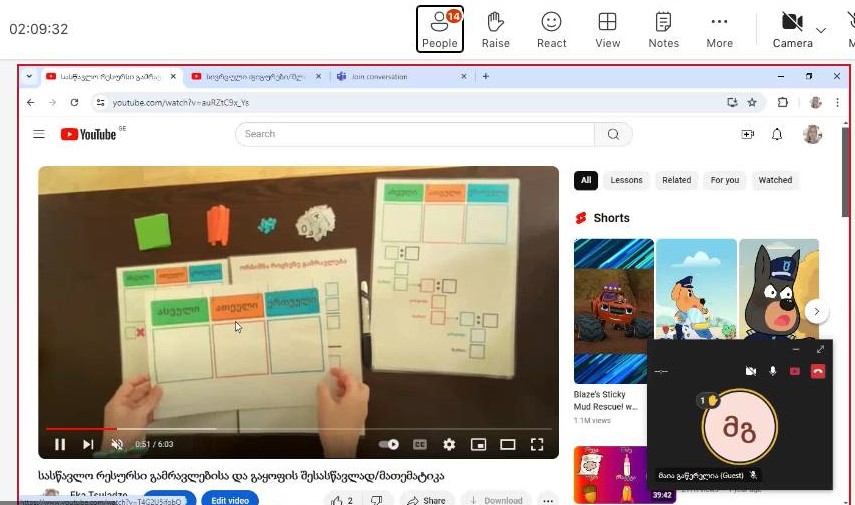
Task: Click the YouTube Create video icon
Action: 746,134
